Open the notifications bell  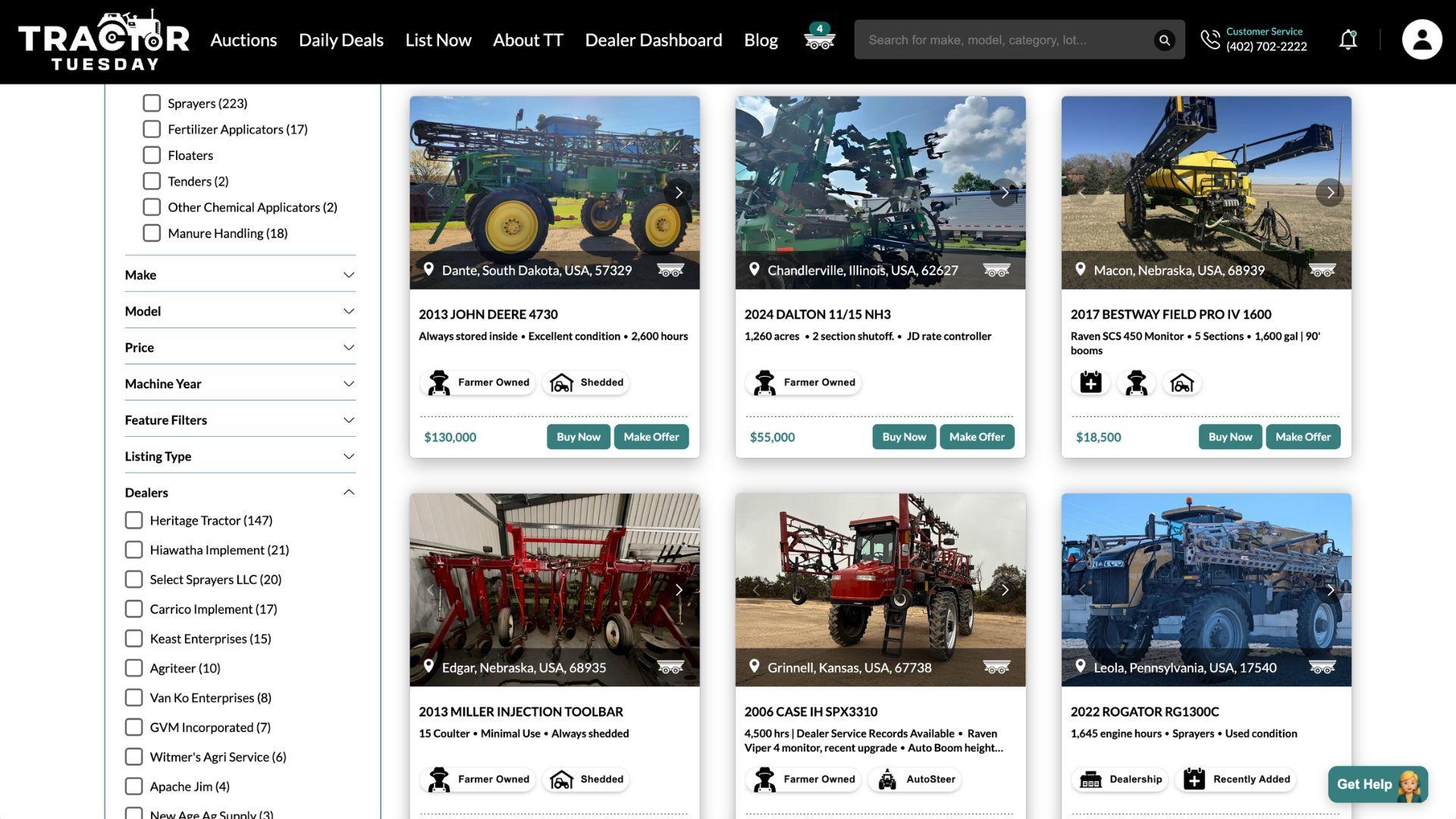point(1348,39)
